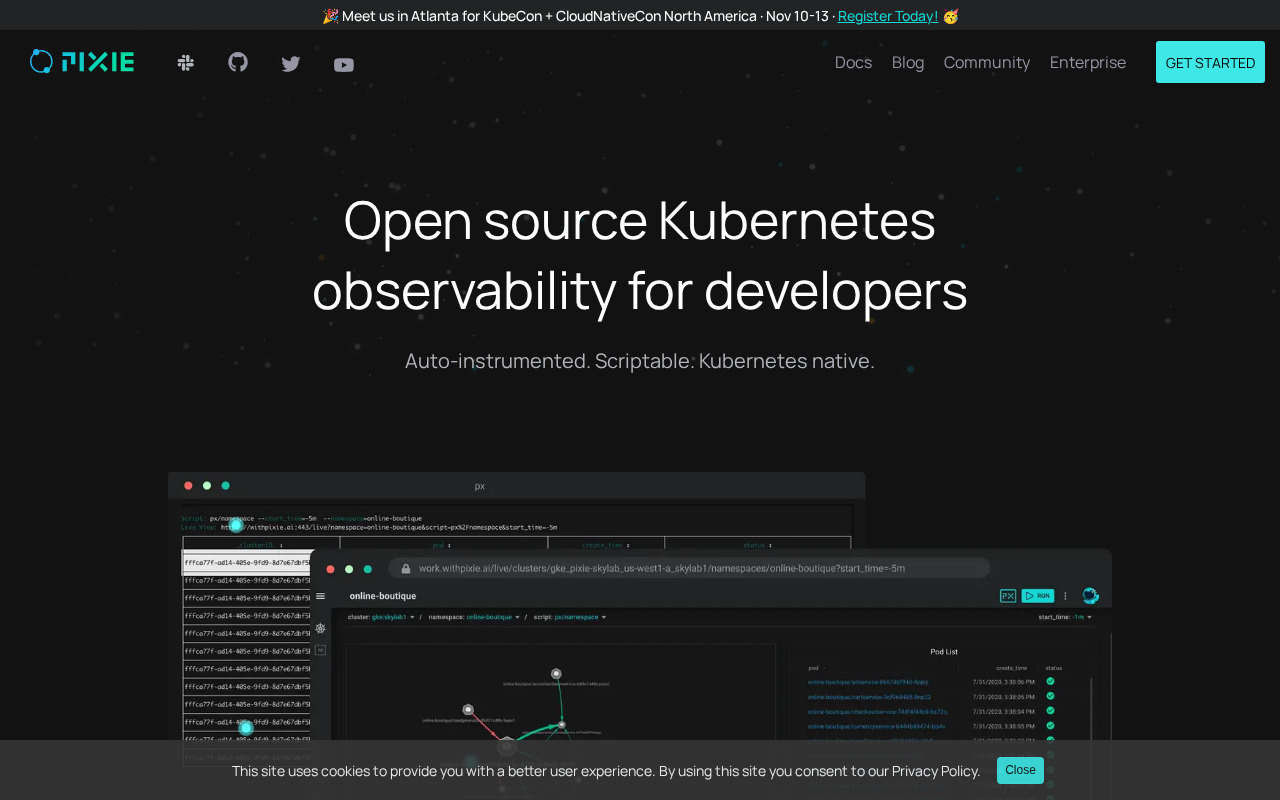Open the Docs menu item

(x=853, y=62)
